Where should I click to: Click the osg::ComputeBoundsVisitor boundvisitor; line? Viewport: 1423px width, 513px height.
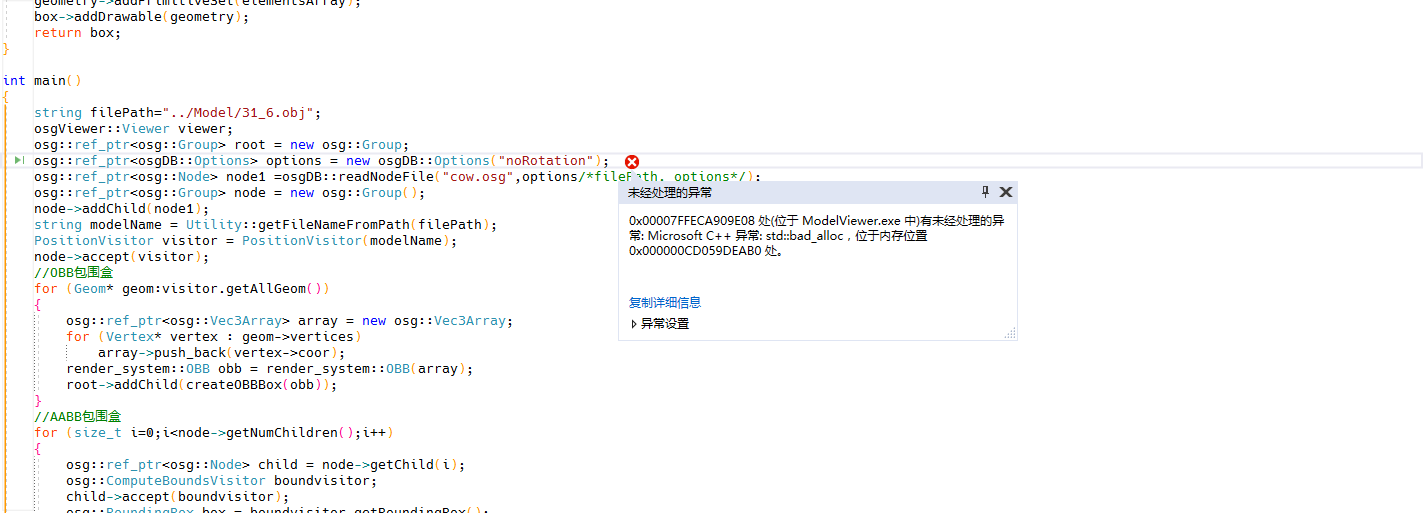pyautogui.click(x=222, y=480)
